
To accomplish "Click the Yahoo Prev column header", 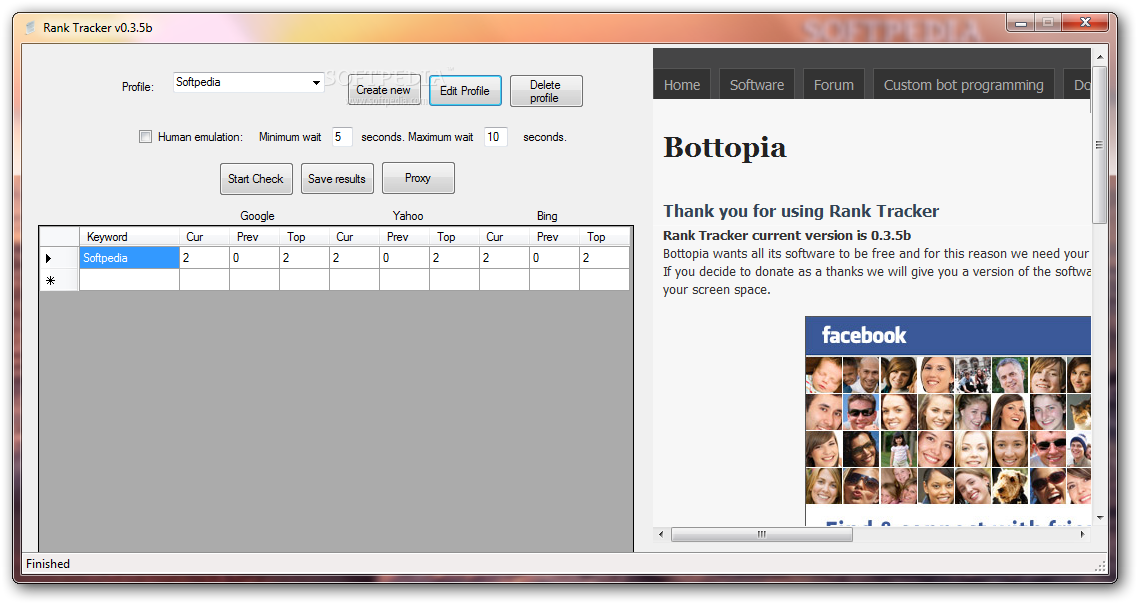I will pos(404,237).
